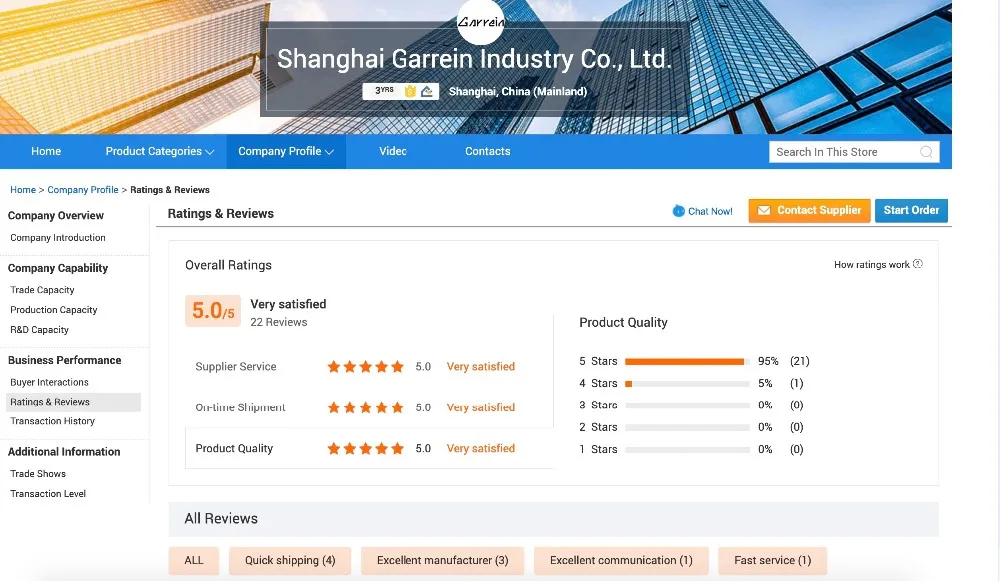The width and height of the screenshot is (1000, 581).
Task: Open Production Capacity in sidebar
Action: point(54,309)
